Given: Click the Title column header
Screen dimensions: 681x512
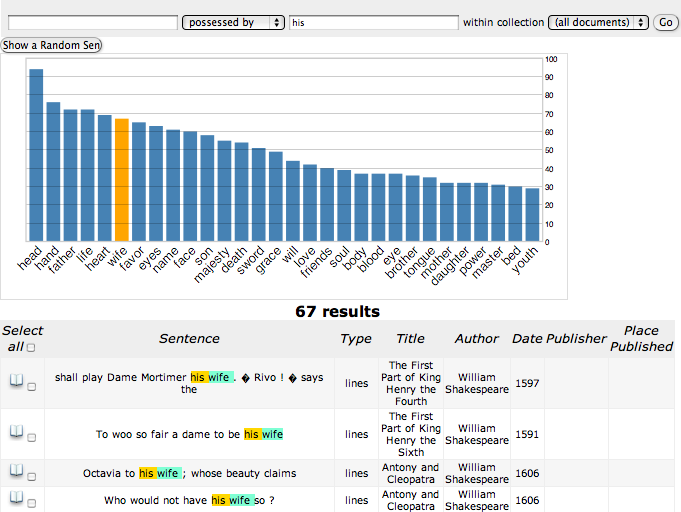Looking at the screenshot, I should click(410, 339).
